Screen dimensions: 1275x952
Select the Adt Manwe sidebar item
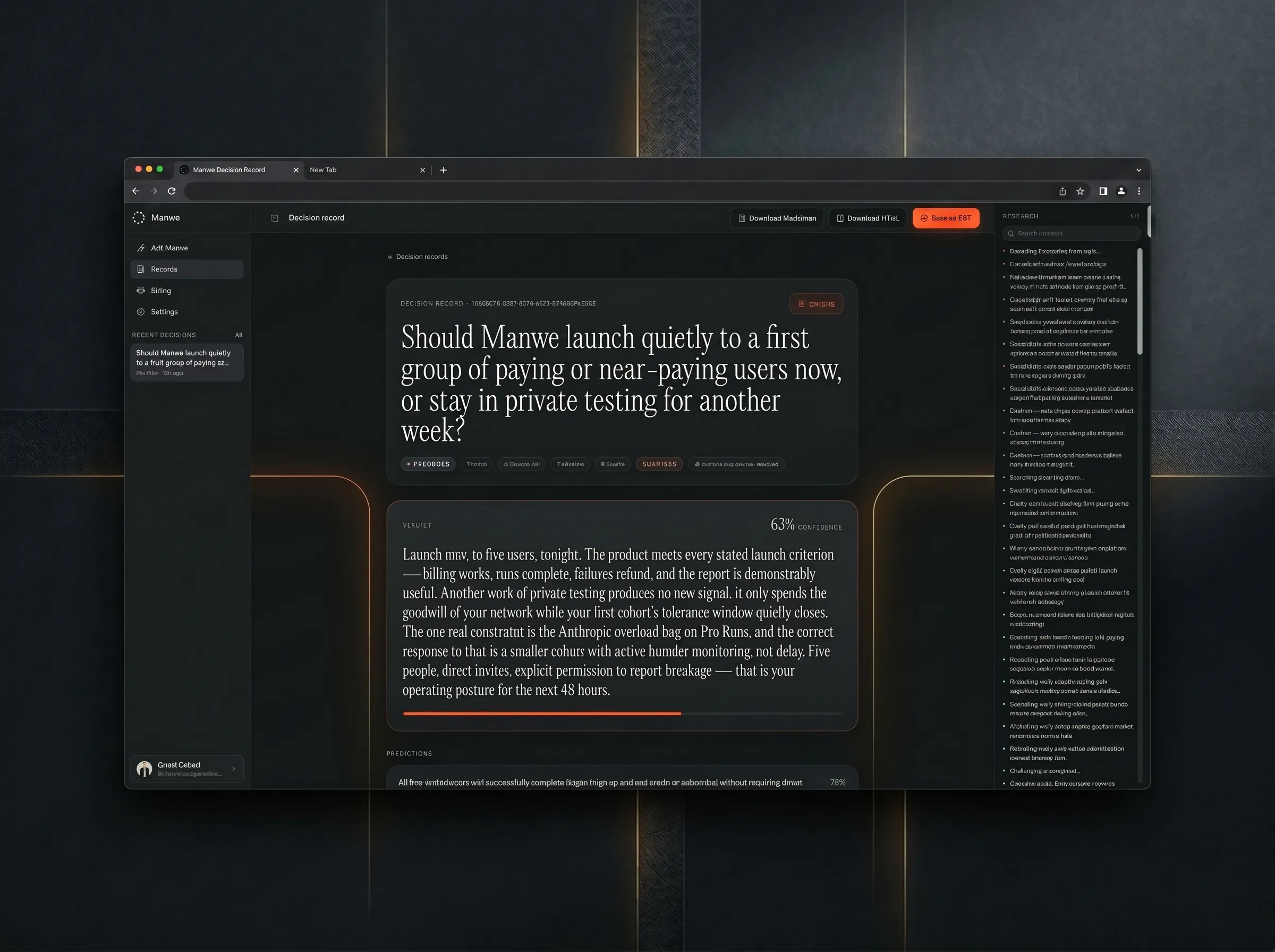186,248
